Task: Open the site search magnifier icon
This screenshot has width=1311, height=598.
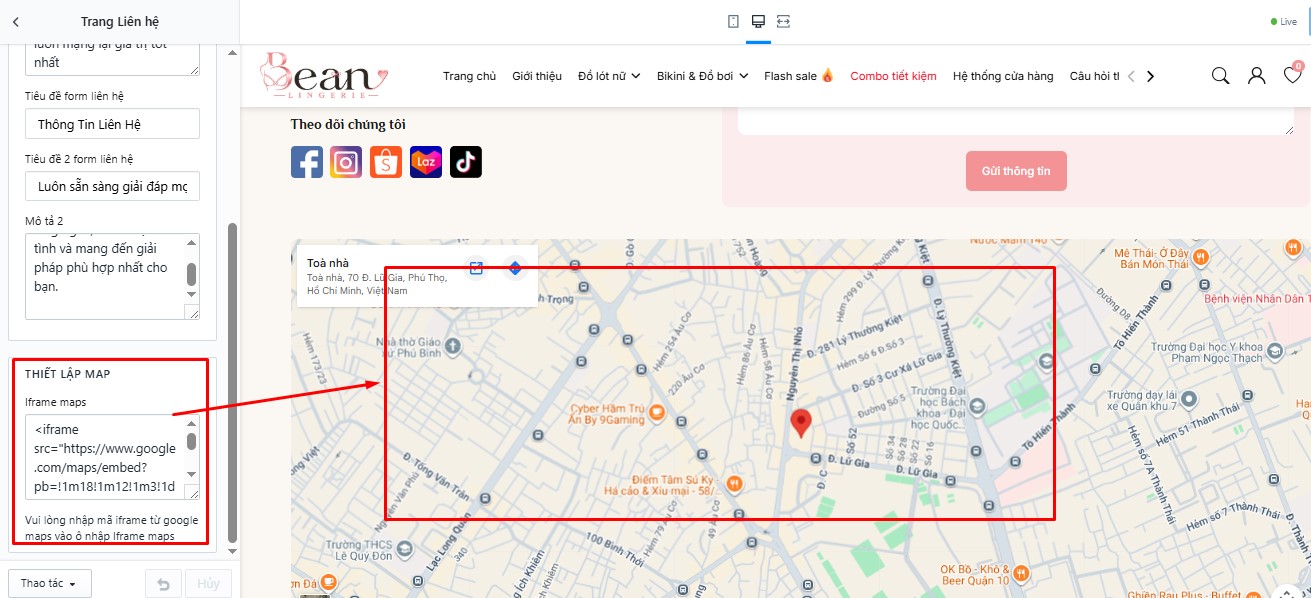Action: coord(1220,75)
